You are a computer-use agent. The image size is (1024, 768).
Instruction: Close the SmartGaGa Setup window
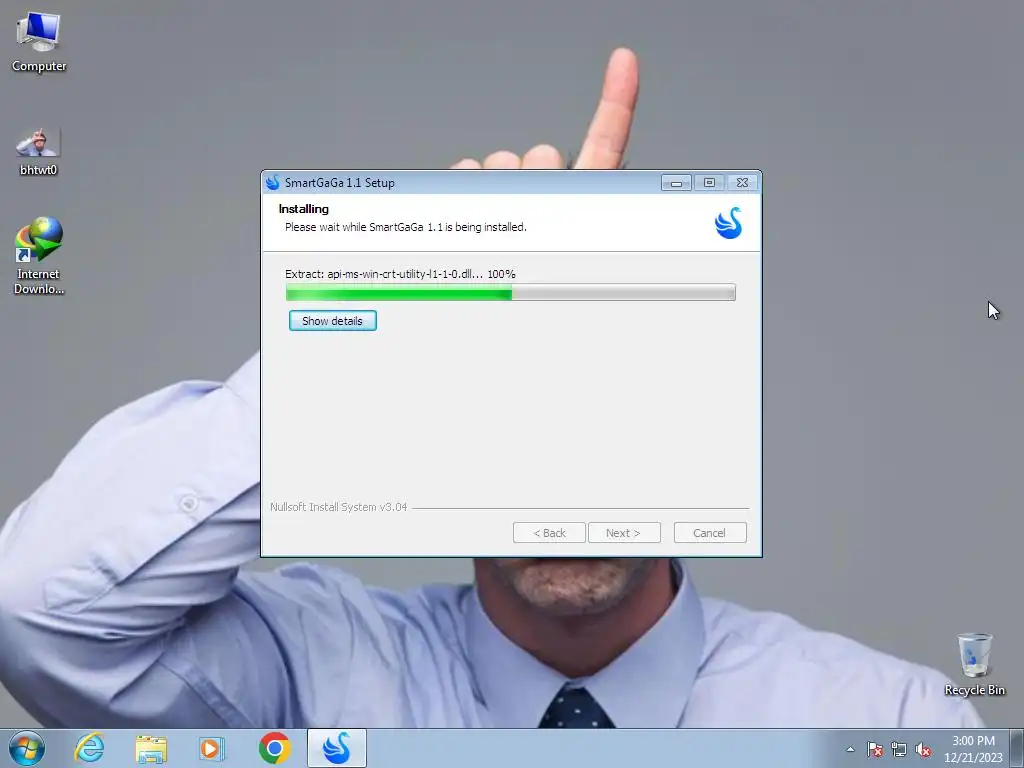[x=743, y=183]
